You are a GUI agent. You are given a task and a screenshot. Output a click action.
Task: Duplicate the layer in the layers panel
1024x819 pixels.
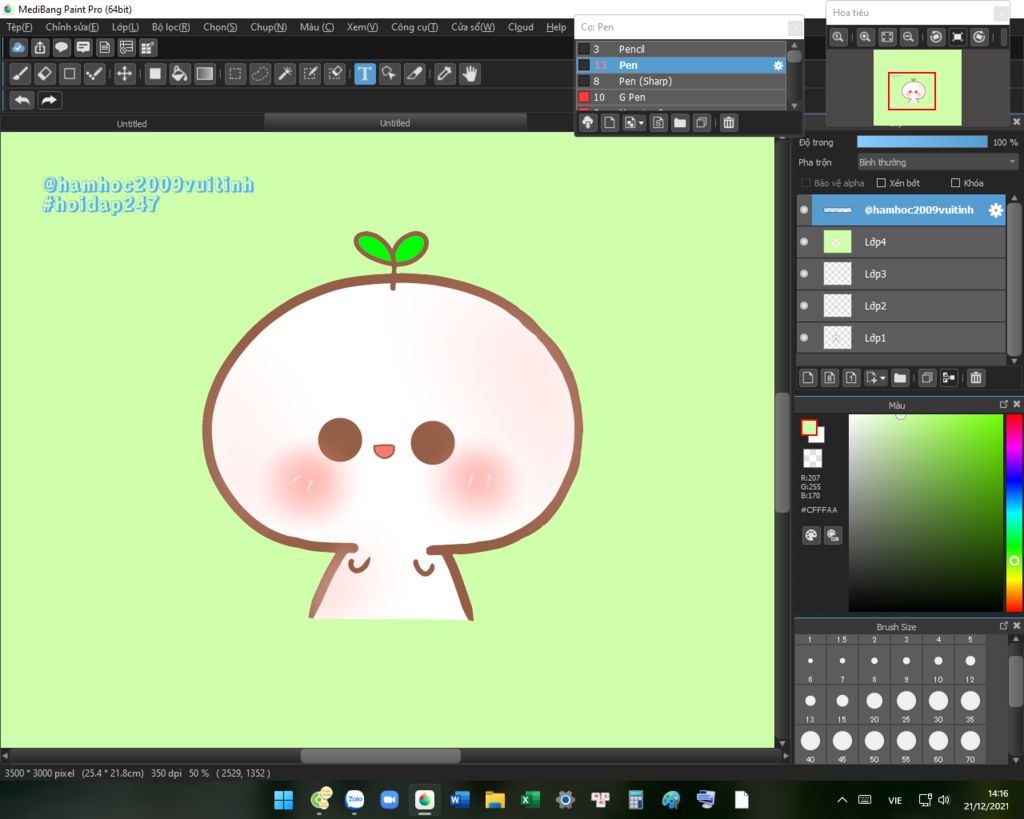tap(927, 377)
